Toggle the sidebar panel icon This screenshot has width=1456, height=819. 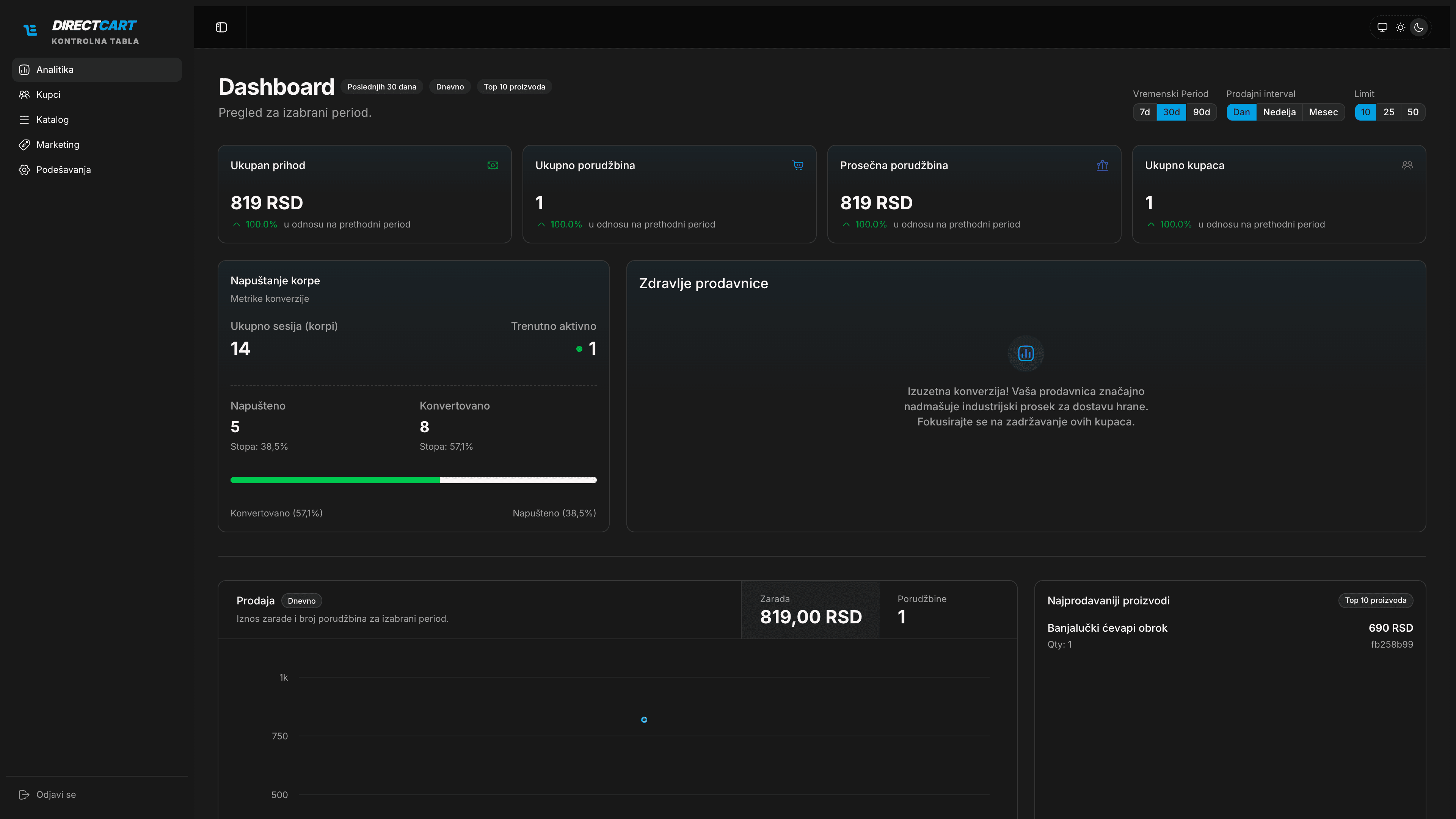pos(221,27)
